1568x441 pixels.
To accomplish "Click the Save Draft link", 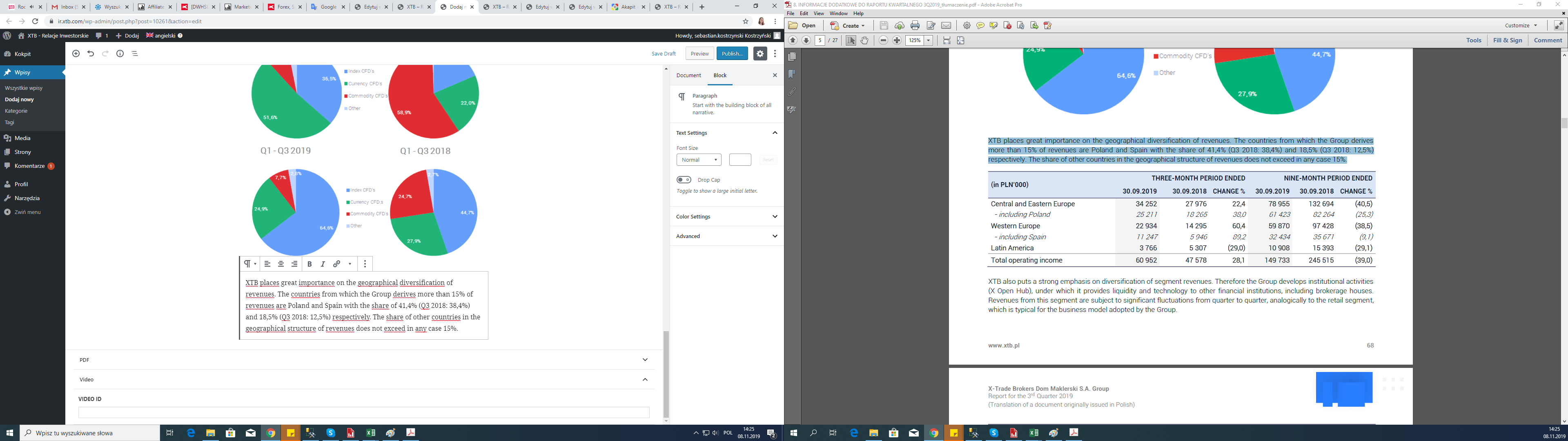I will pyautogui.click(x=664, y=53).
